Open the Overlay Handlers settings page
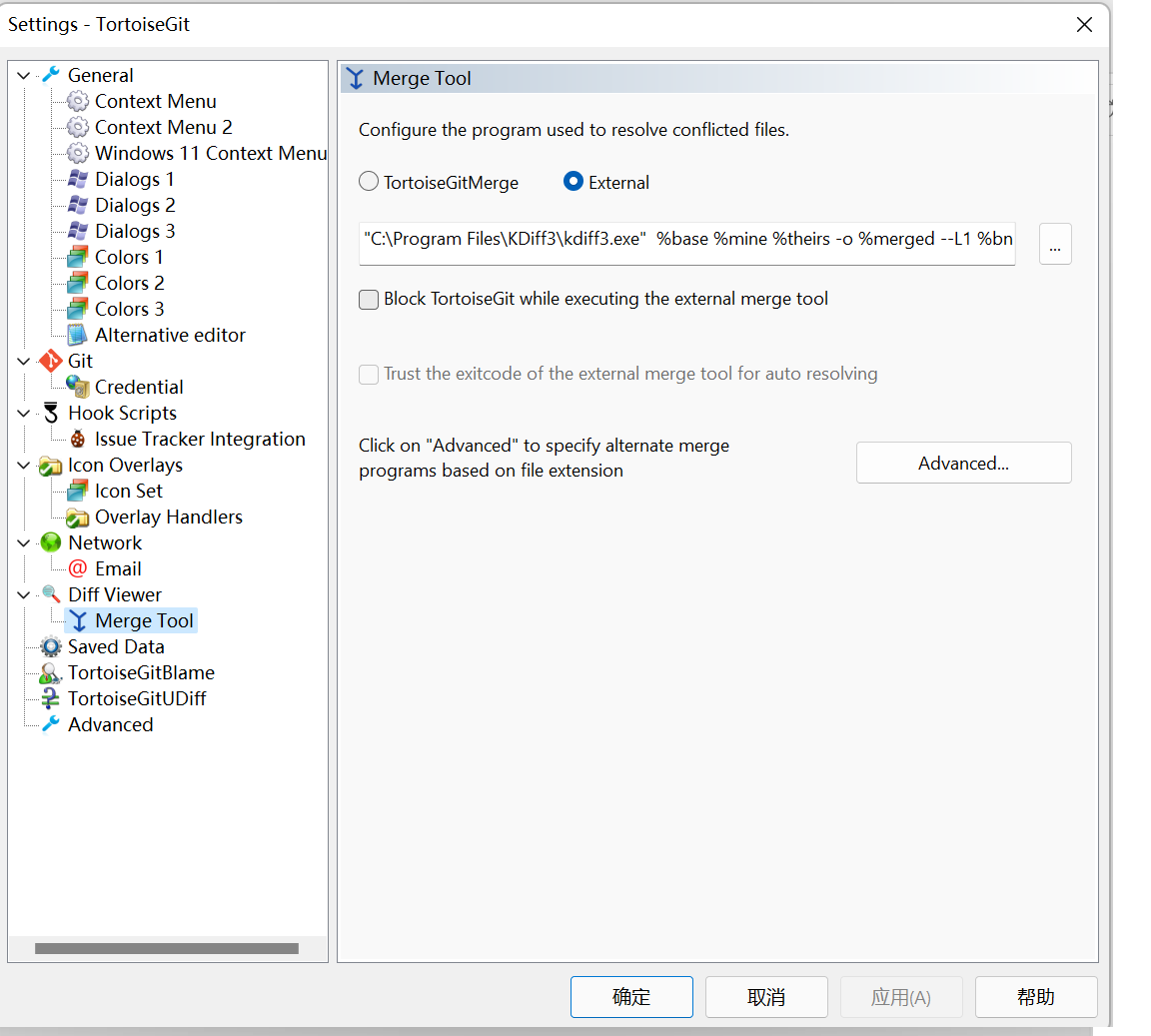1151x1036 pixels. [x=169, y=517]
